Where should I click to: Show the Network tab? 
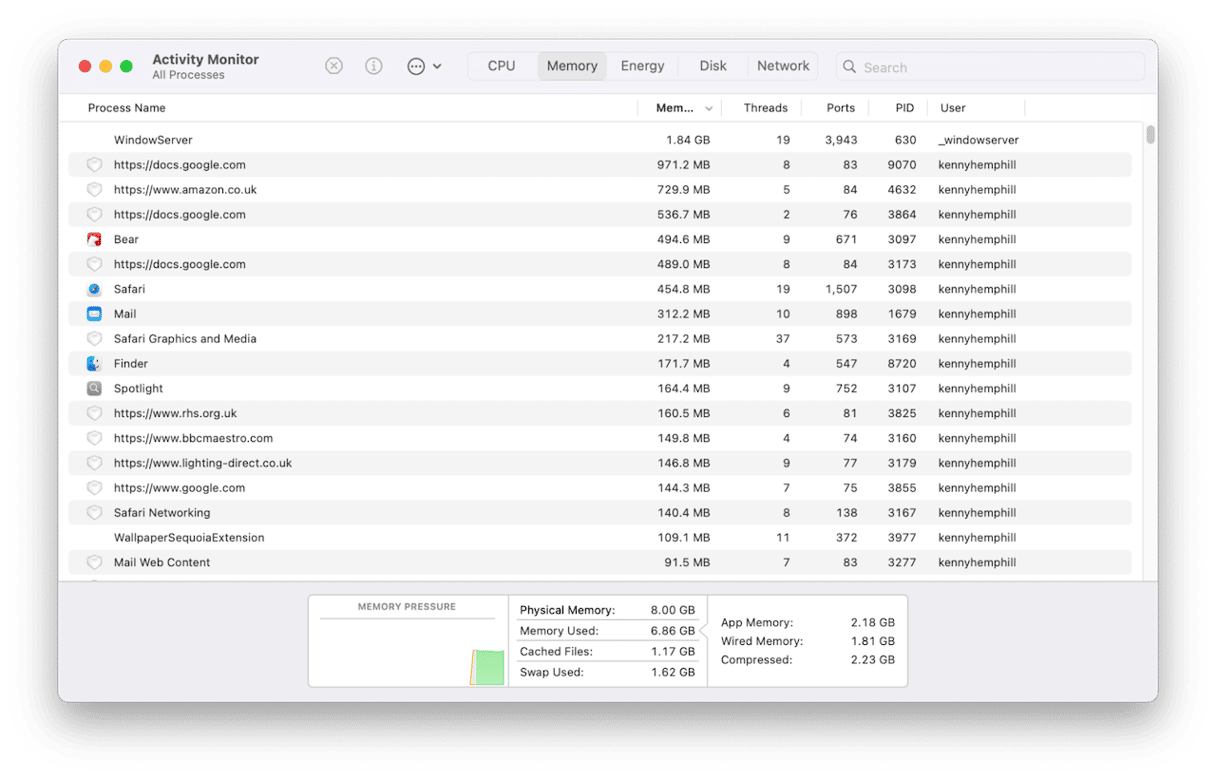click(x=783, y=66)
